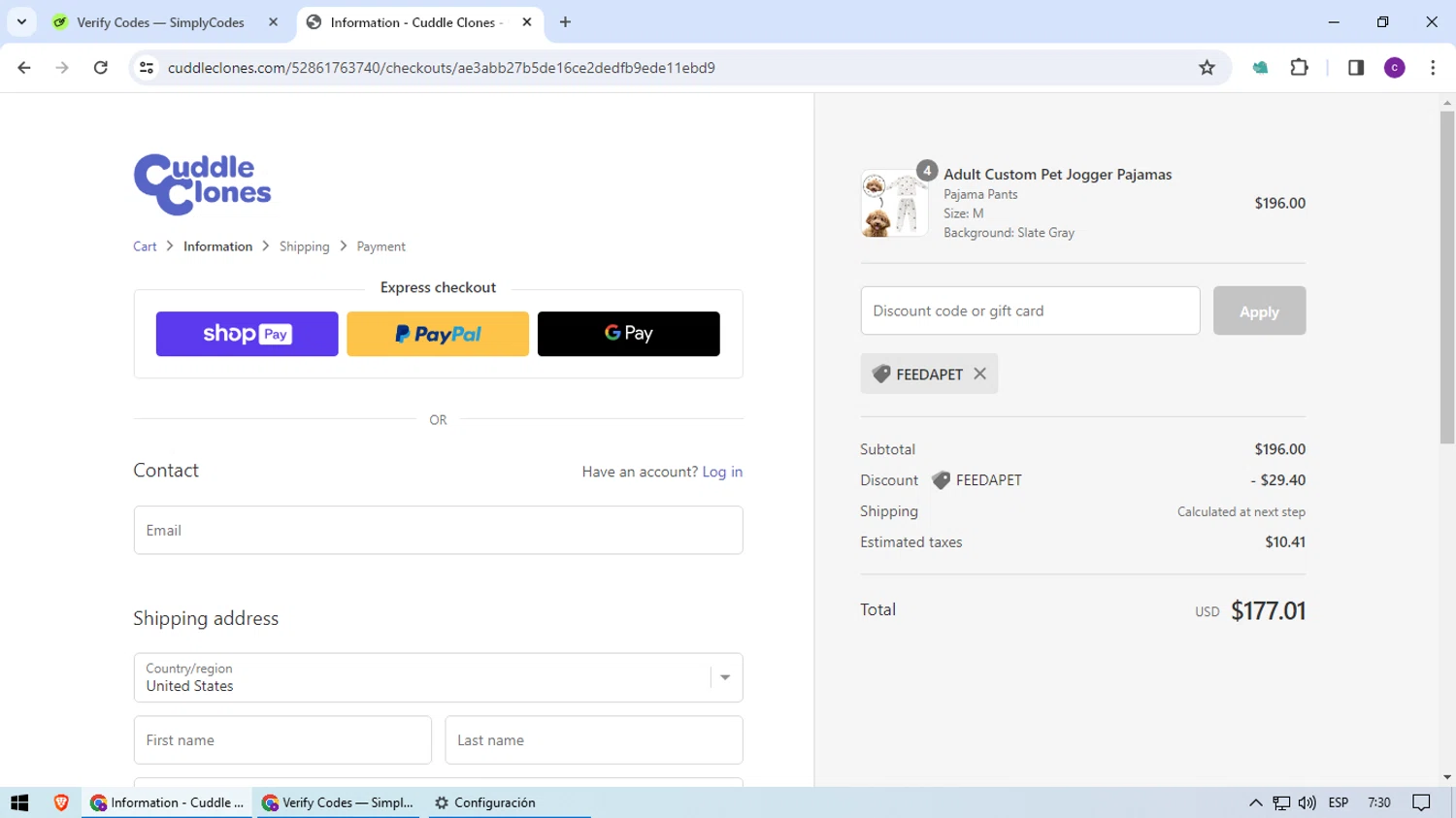Click the Log in link
The width and height of the screenshot is (1456, 818).
pos(722,472)
